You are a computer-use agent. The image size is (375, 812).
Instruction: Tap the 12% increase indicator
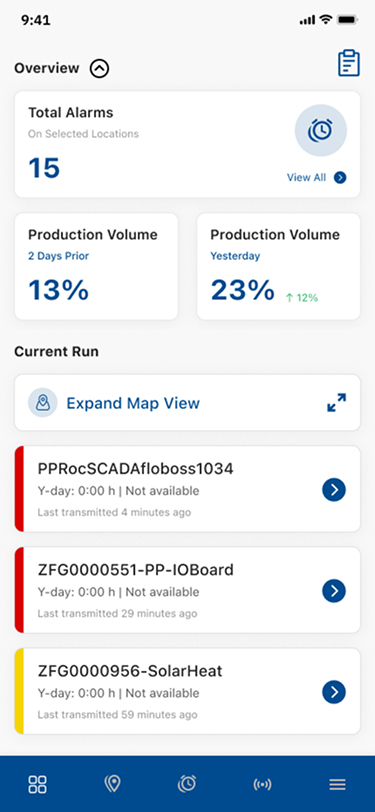coord(301,298)
